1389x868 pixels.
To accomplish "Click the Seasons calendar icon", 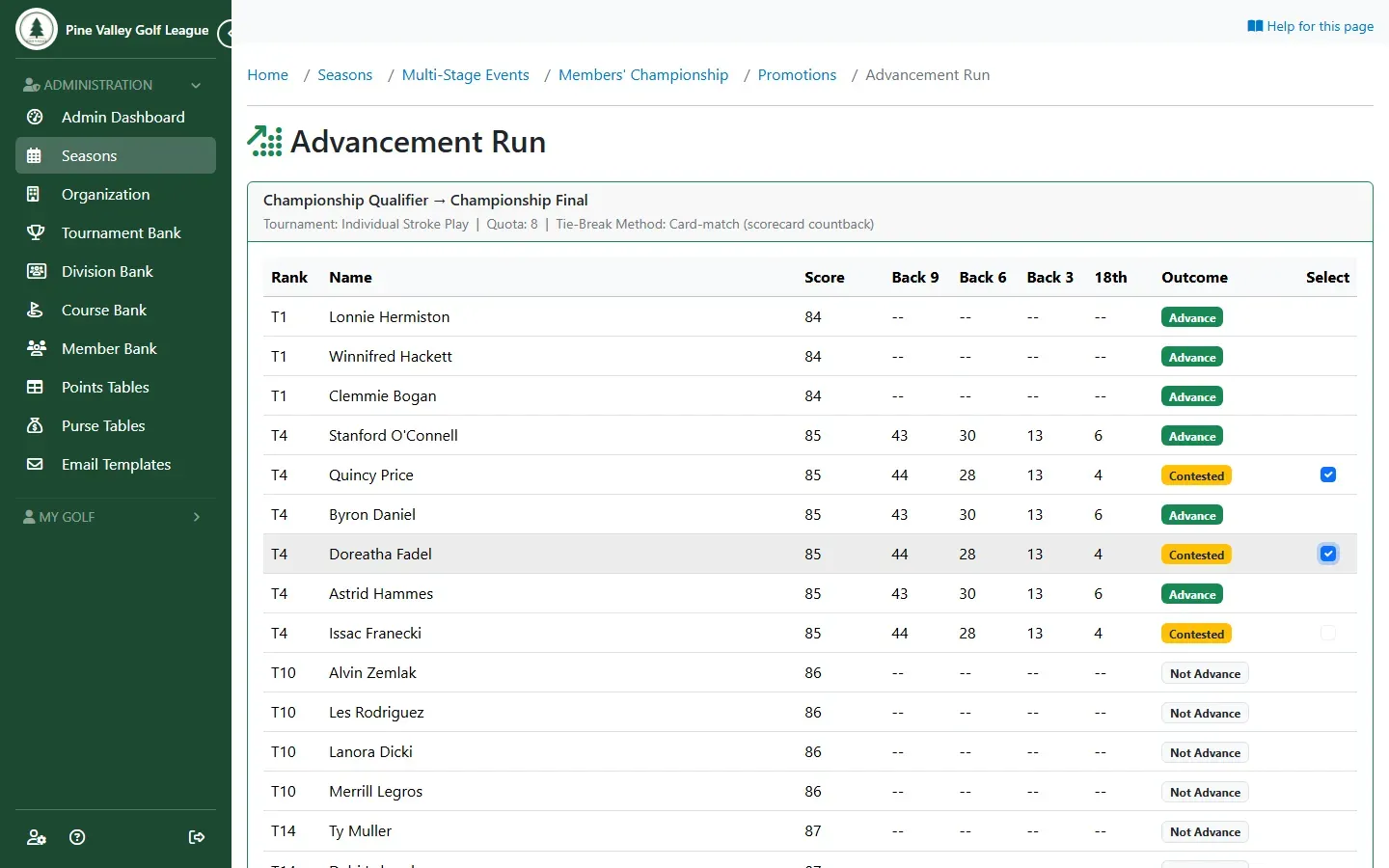I will pyautogui.click(x=35, y=155).
